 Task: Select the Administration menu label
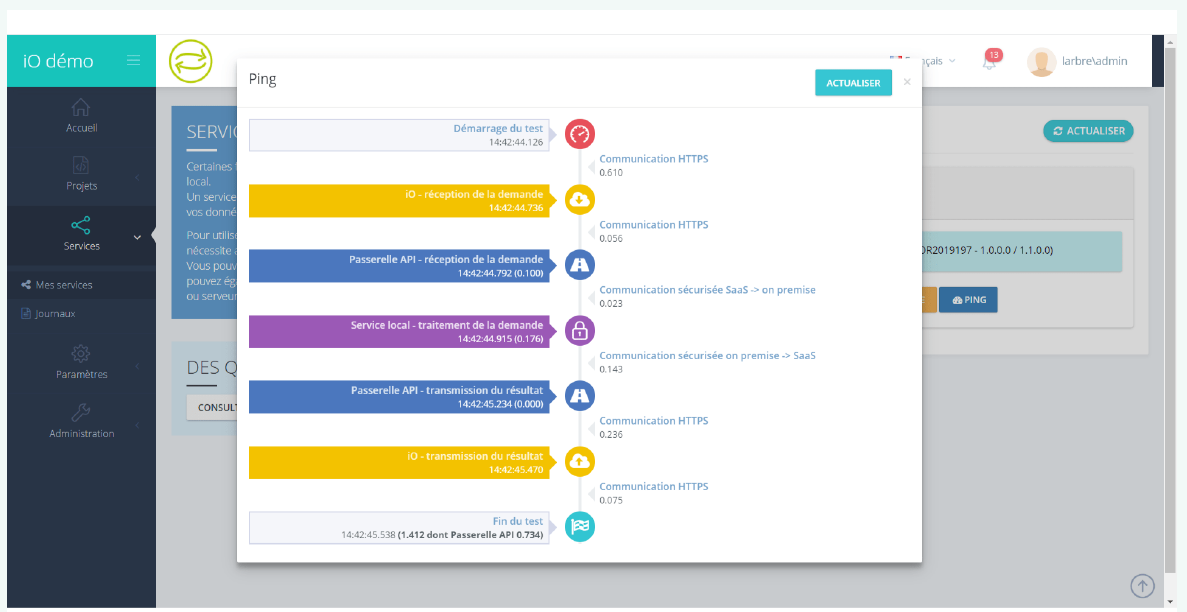pos(82,434)
